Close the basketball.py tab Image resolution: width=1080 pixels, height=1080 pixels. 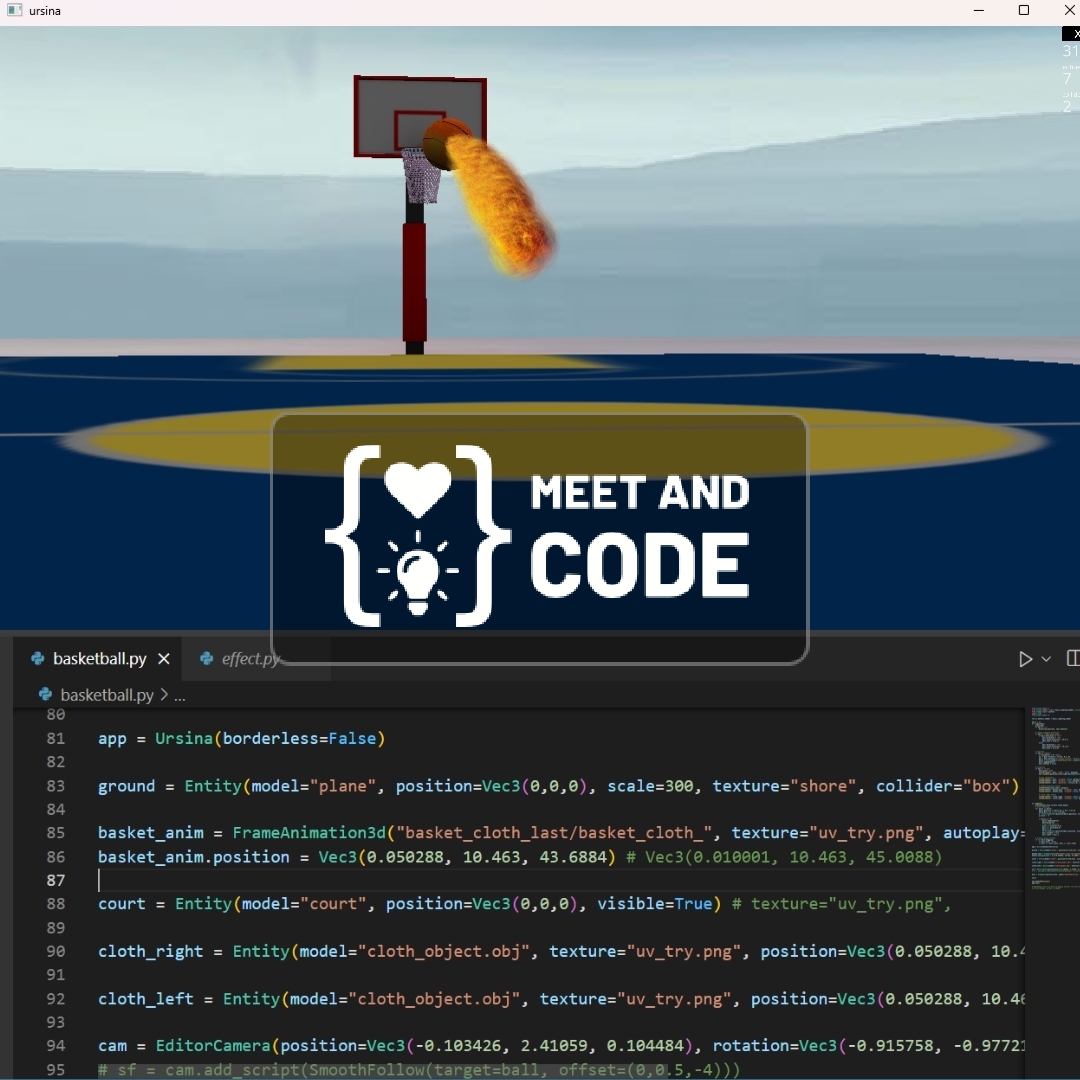164,659
